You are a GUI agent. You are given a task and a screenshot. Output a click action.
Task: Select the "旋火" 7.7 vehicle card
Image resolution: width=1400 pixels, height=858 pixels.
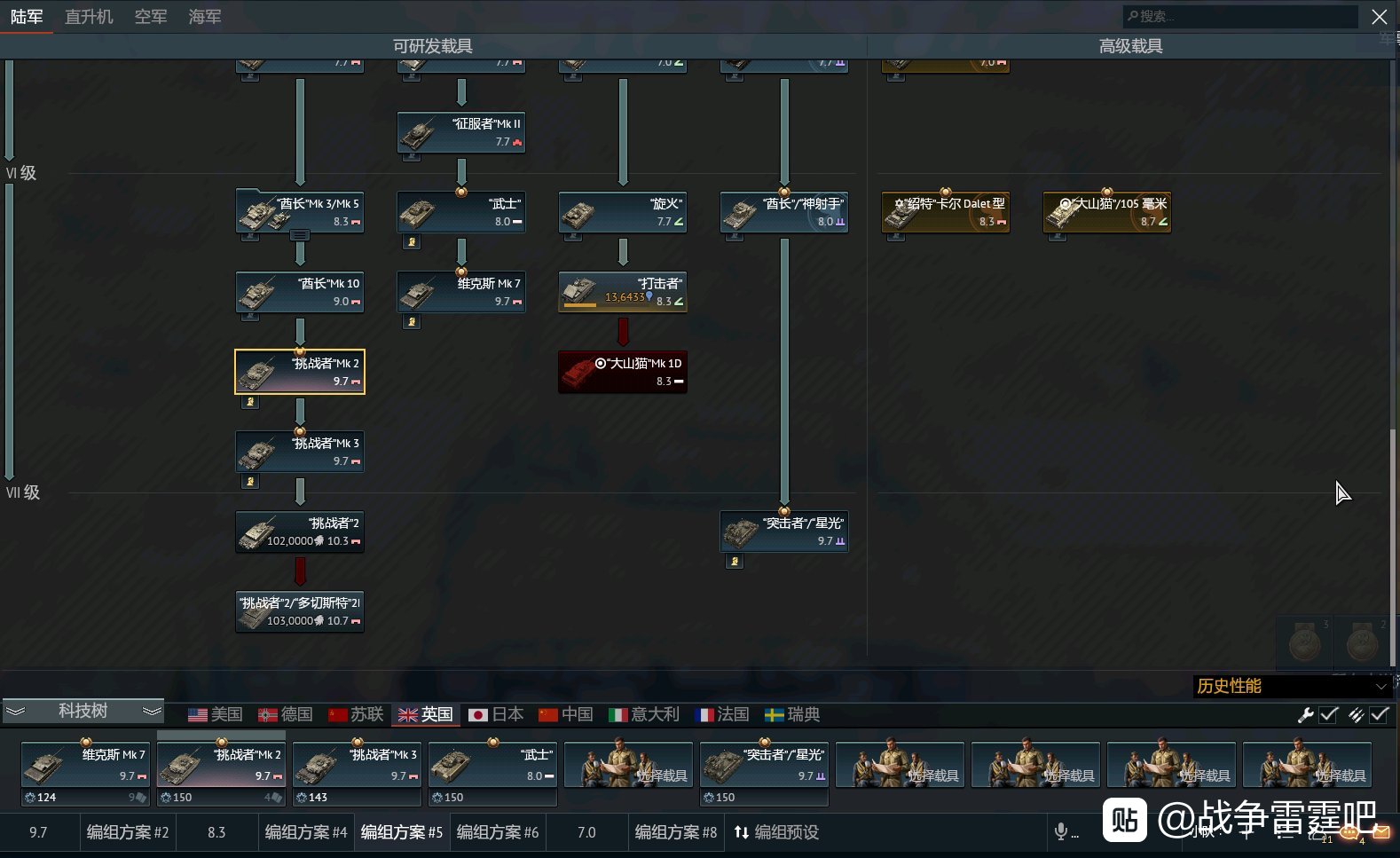click(623, 212)
